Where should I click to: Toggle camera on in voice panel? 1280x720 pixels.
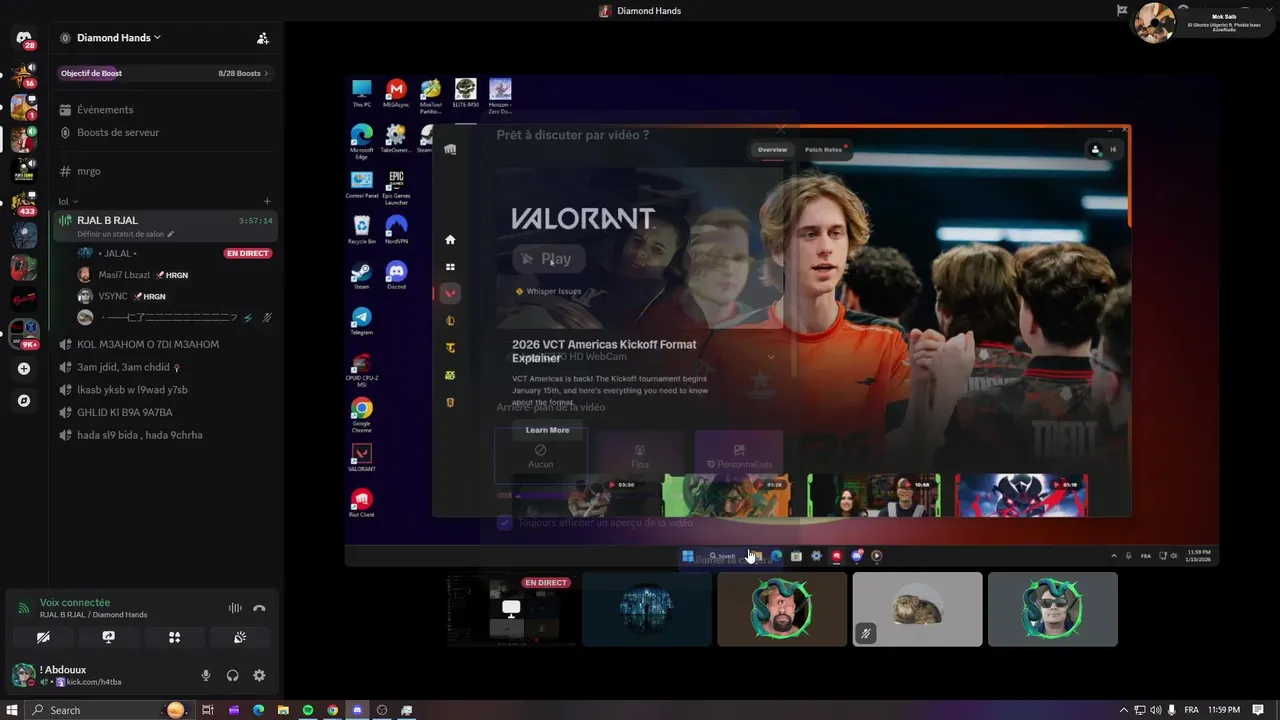43,637
